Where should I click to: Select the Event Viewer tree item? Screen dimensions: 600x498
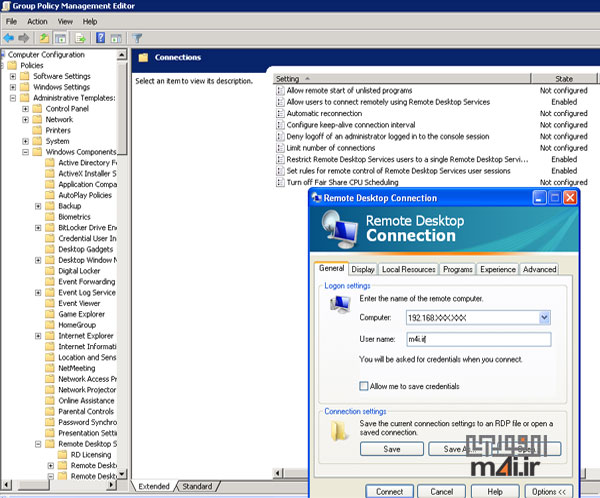pyautogui.click(x=79, y=303)
